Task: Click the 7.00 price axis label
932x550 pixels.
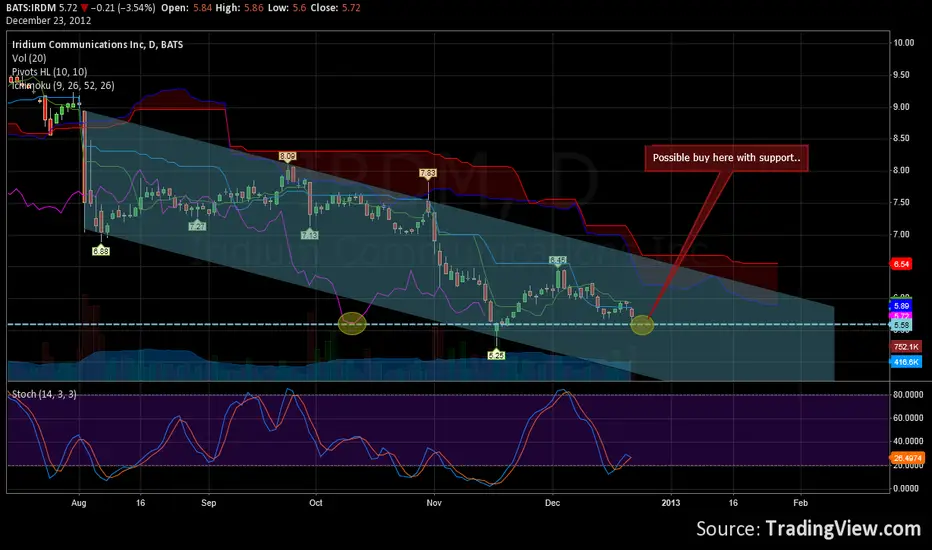Action: 902,234
